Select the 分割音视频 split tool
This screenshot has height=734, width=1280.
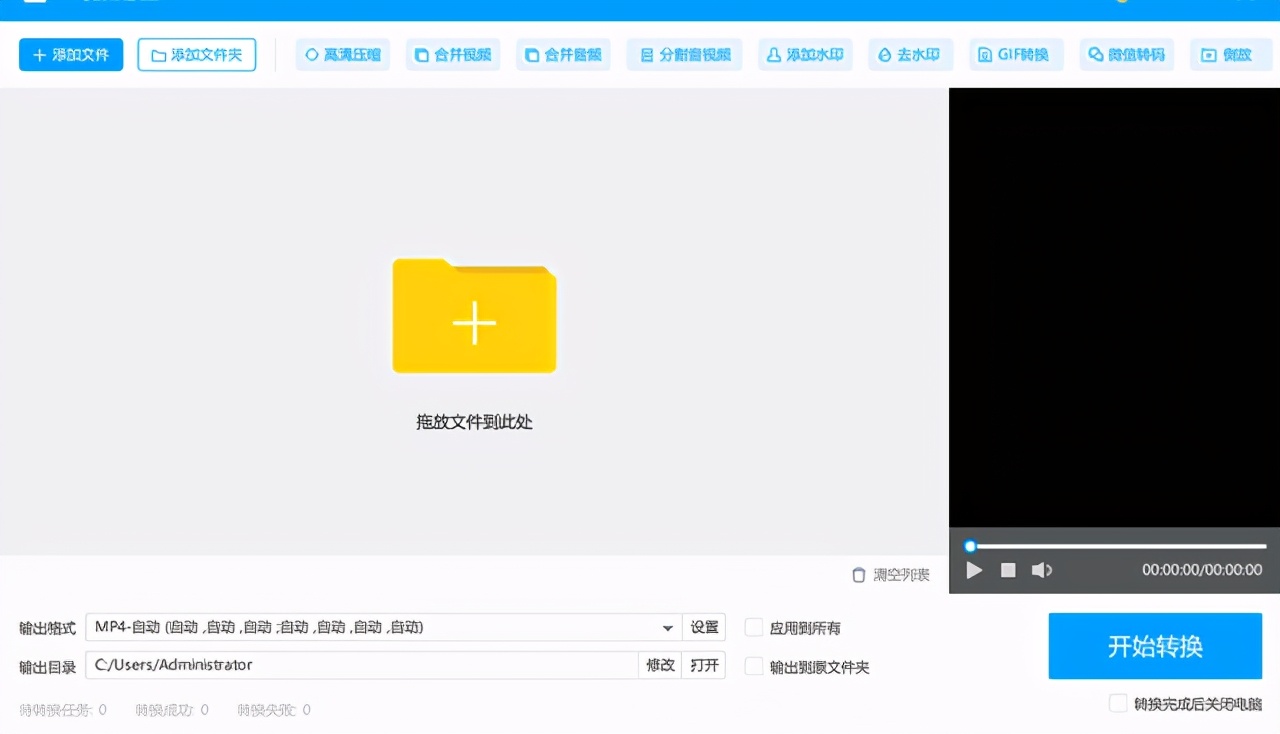click(x=684, y=55)
